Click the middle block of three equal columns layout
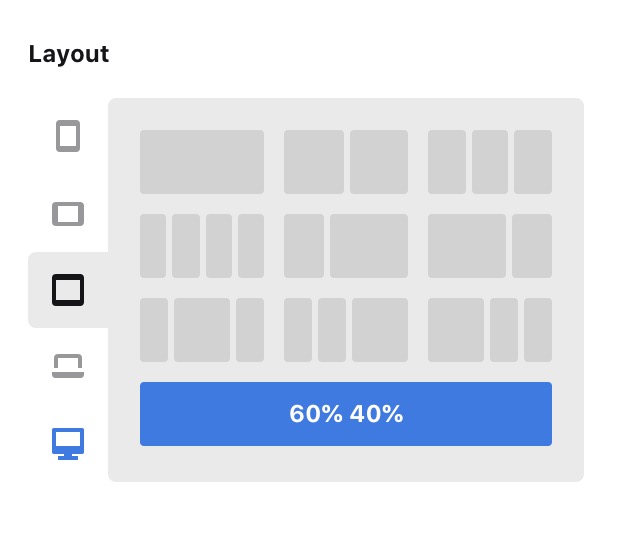622x536 pixels. click(490, 162)
